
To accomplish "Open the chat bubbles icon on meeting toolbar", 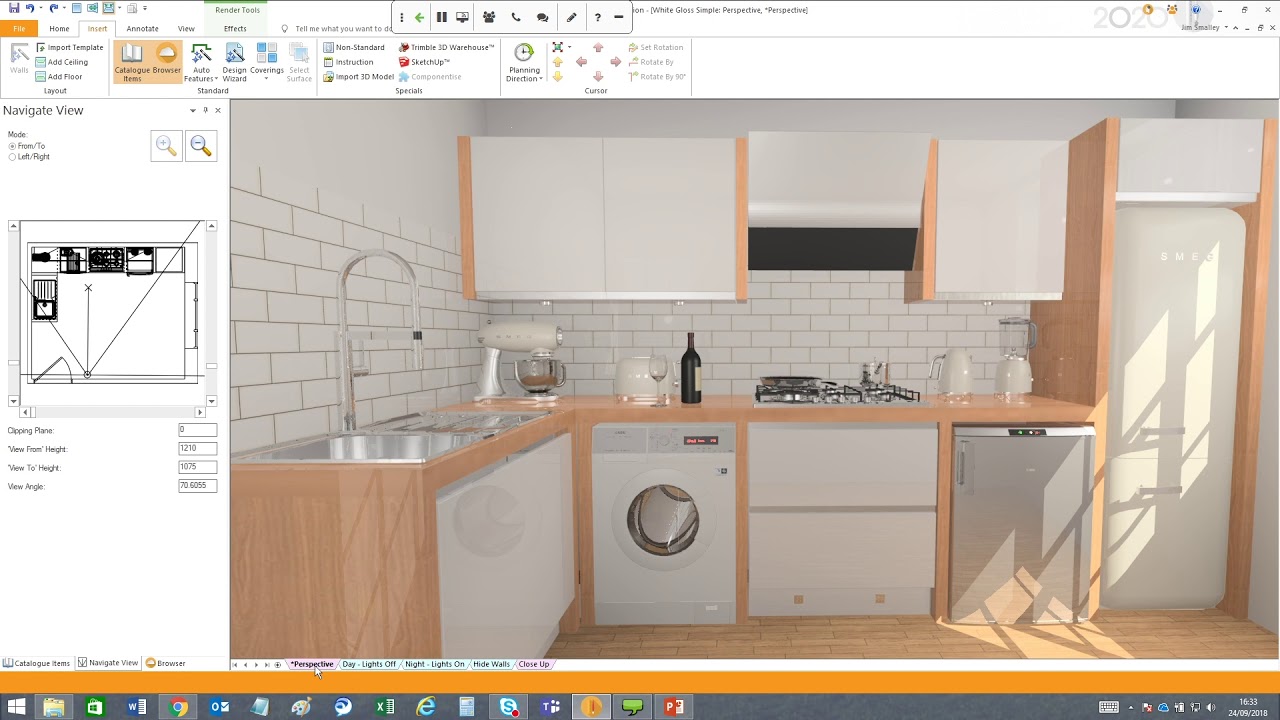I will coord(542,17).
